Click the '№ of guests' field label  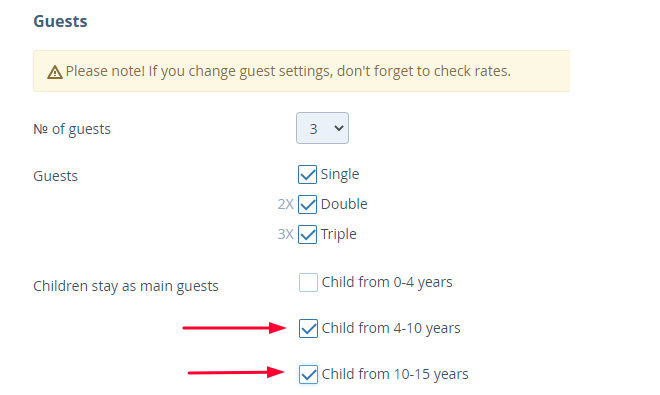tap(72, 129)
